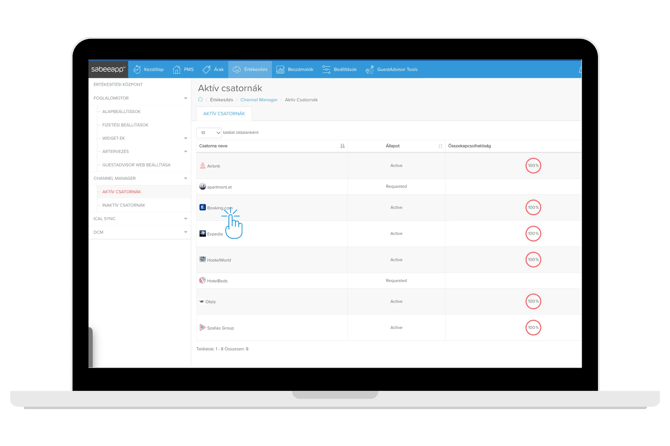The image size is (670, 446).
Task: Expand the iCal Sync sidebar section
Action: [x=185, y=217]
